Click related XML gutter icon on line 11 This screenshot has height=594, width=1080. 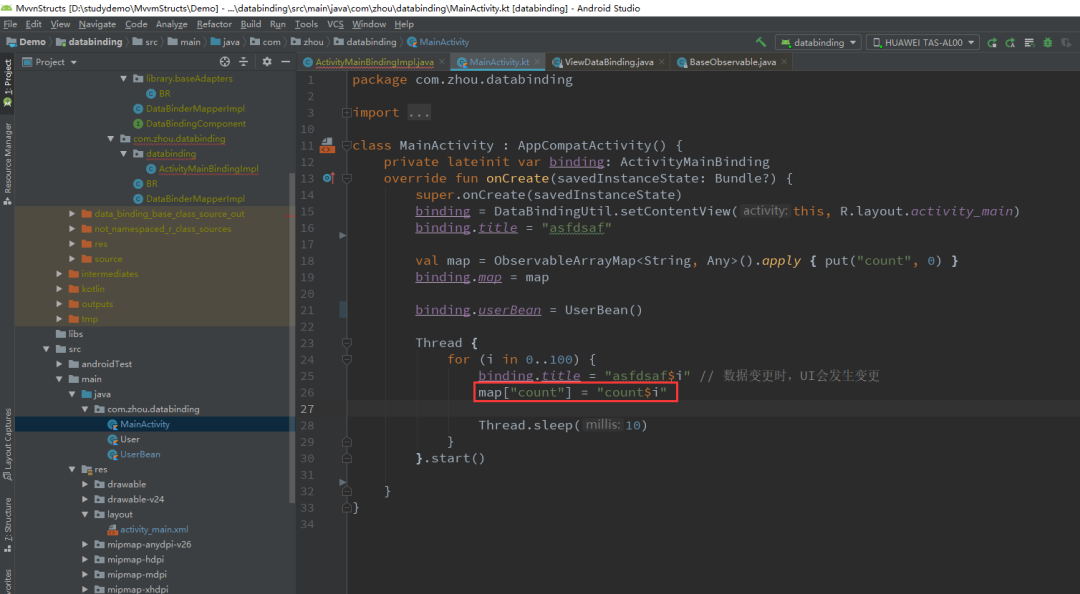pos(327,145)
